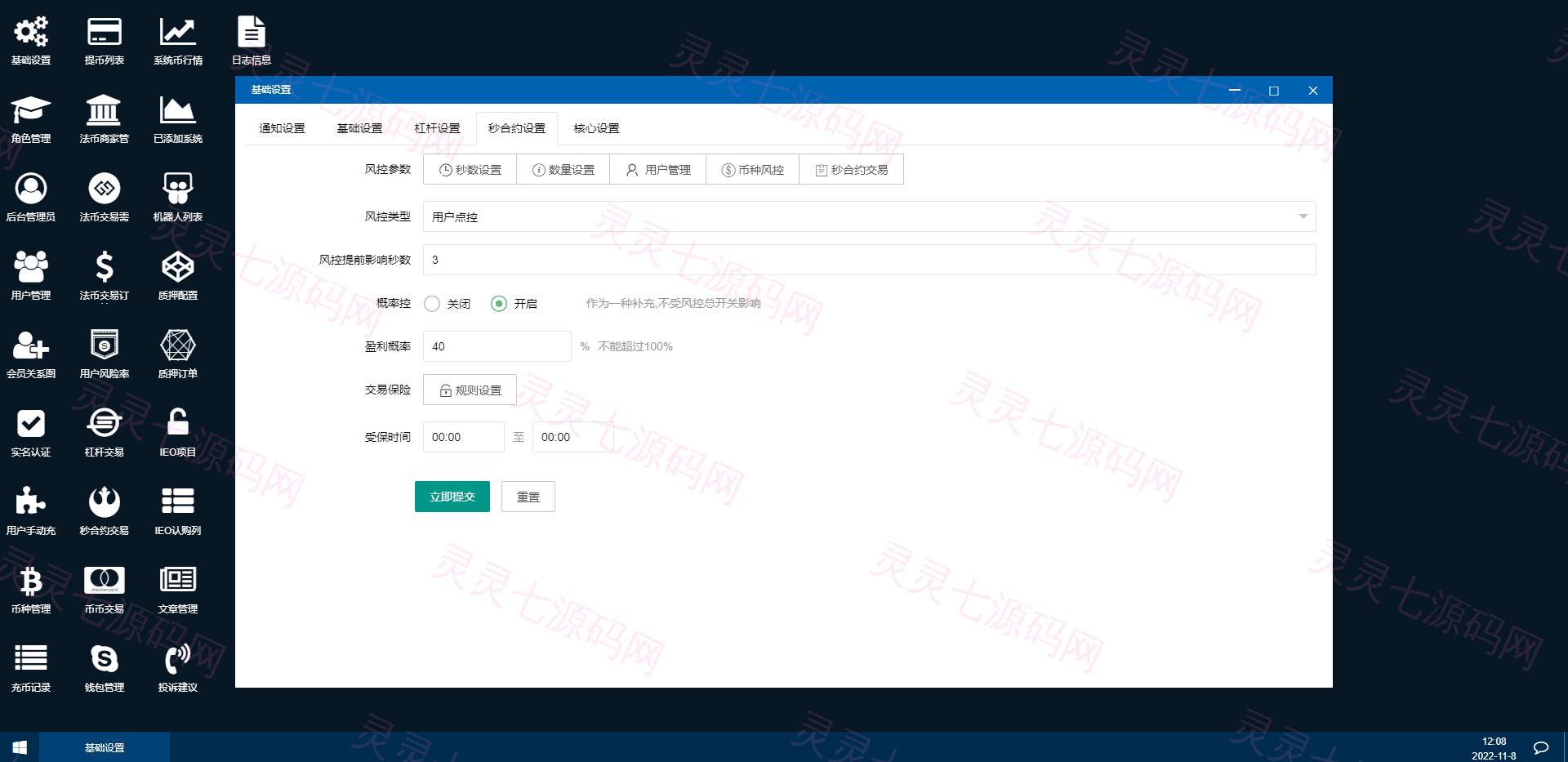Switch to the 基础设置 tab
This screenshot has width=1568, height=762.
click(x=359, y=128)
